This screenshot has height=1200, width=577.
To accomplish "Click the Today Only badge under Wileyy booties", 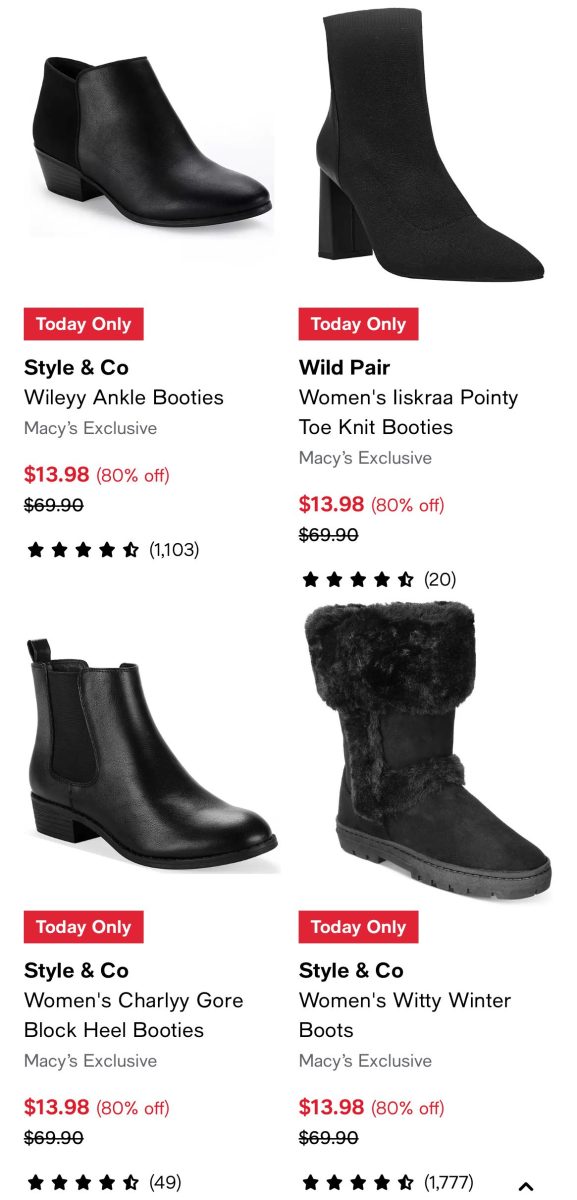I will click(83, 324).
